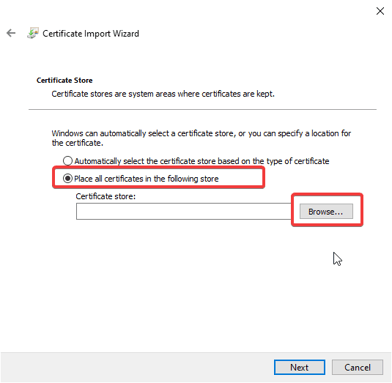Select the Place all certificates radio circle
The image size is (392, 383).
click(x=68, y=179)
